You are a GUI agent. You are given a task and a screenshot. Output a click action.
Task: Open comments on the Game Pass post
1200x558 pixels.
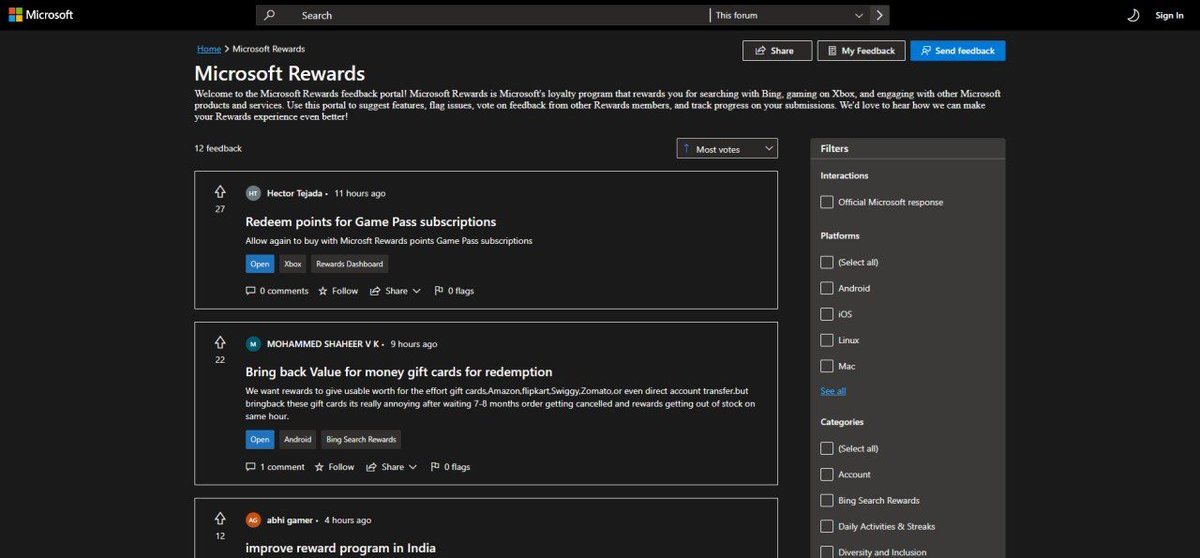277,291
